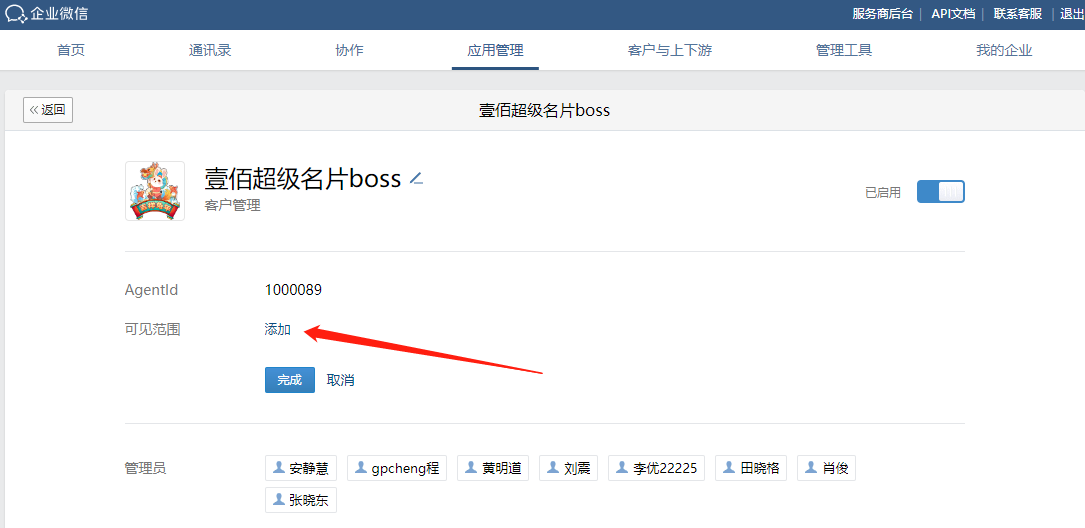Click person icon next to 李优22225

622,468
